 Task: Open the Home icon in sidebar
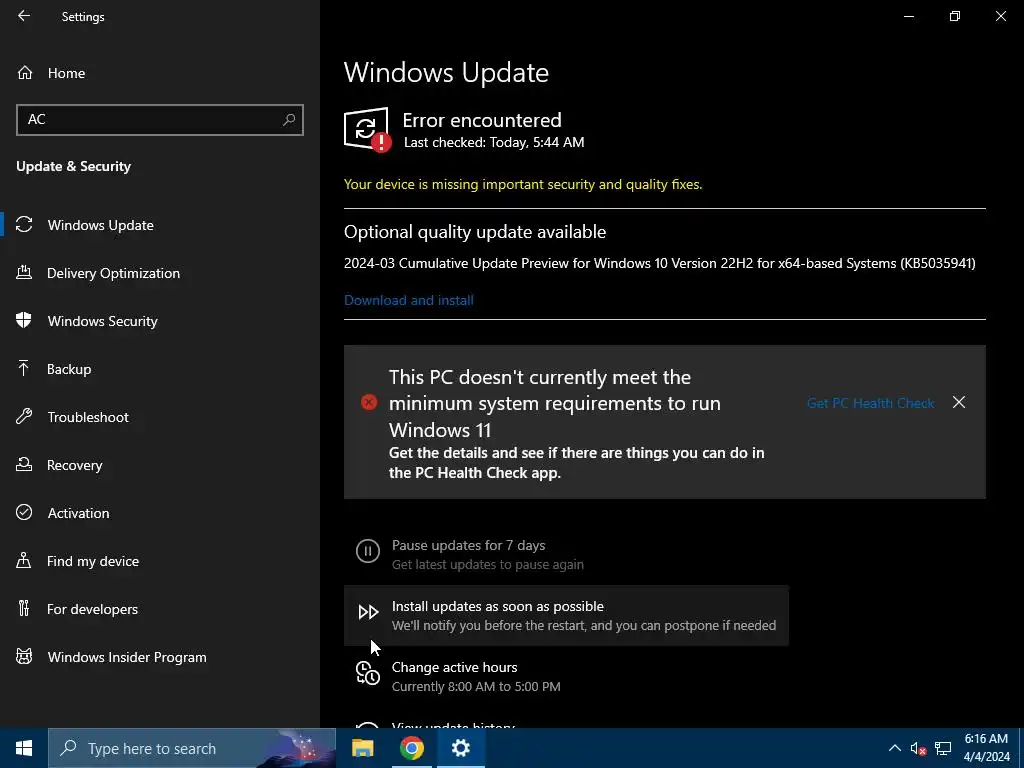(25, 72)
